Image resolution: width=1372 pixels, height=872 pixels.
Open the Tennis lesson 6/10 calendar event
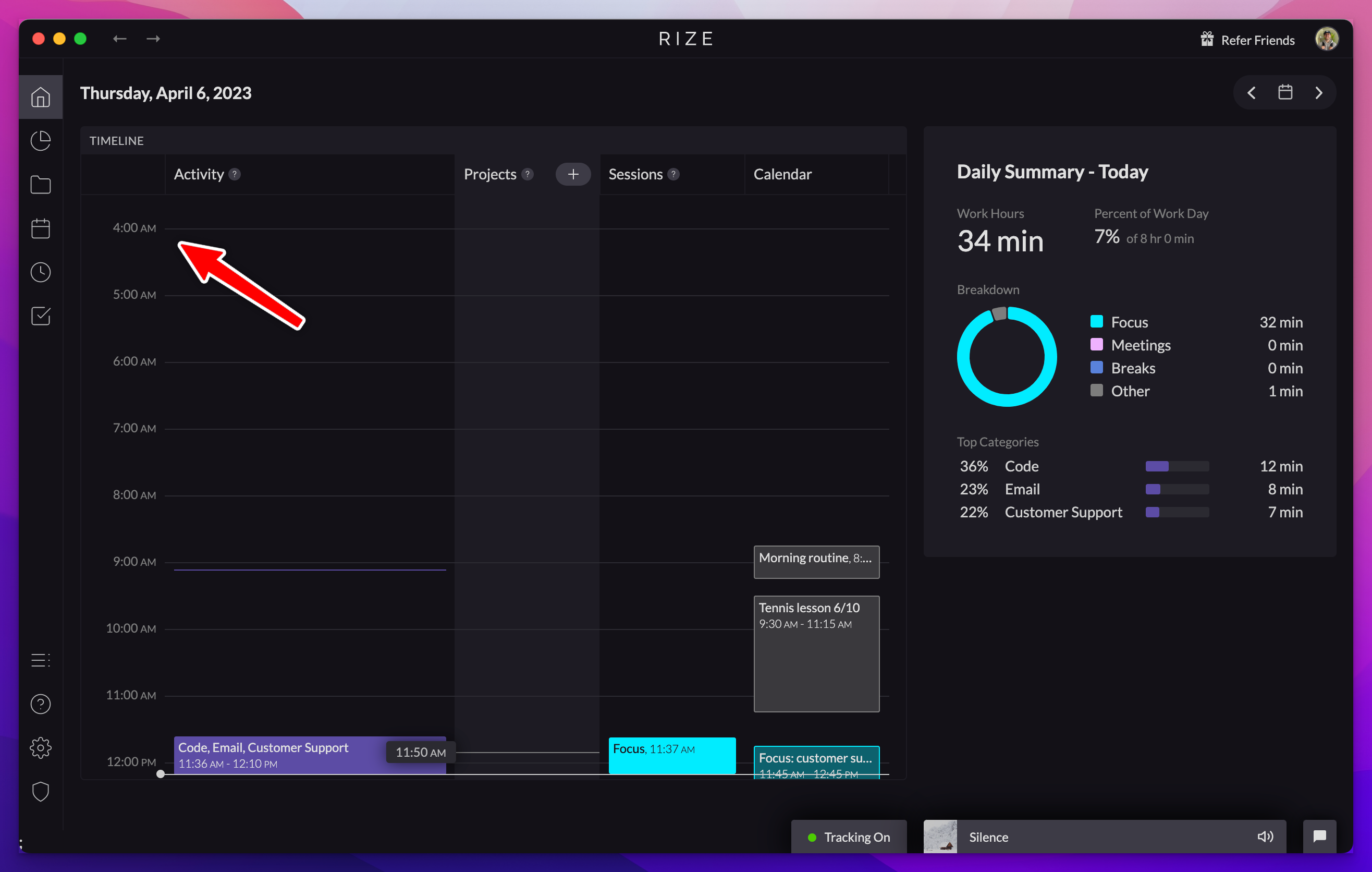tap(816, 653)
